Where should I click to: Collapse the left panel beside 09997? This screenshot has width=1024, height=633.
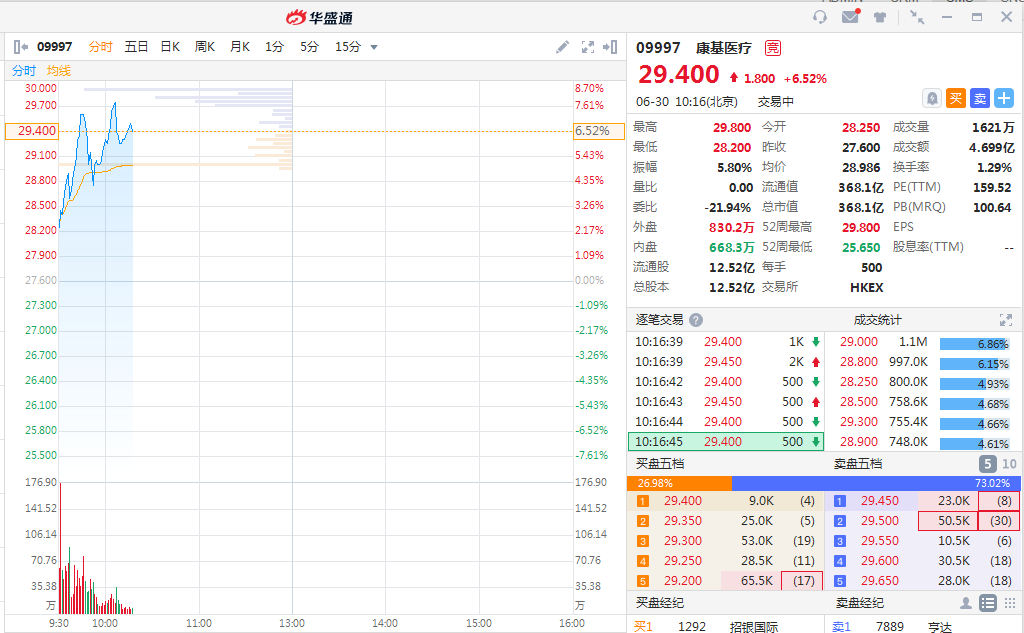point(22,47)
